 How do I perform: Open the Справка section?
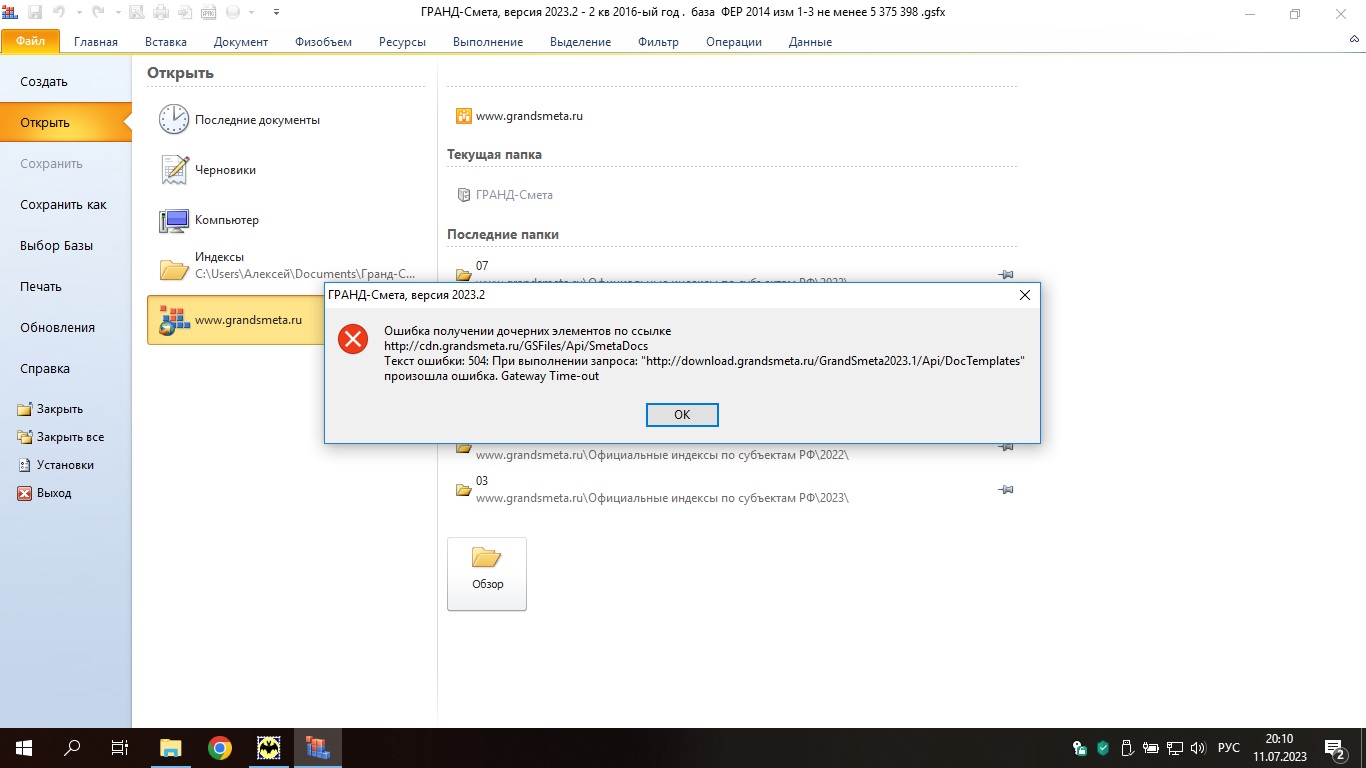(x=66, y=369)
